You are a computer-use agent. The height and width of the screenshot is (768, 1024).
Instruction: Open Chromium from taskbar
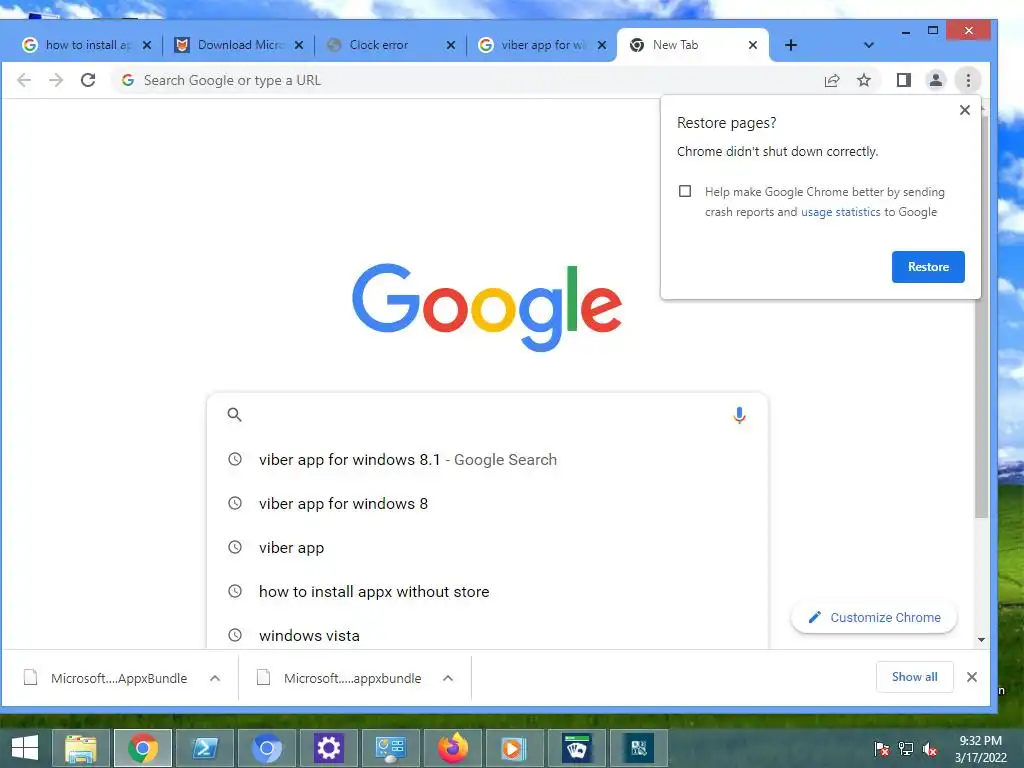[266, 748]
